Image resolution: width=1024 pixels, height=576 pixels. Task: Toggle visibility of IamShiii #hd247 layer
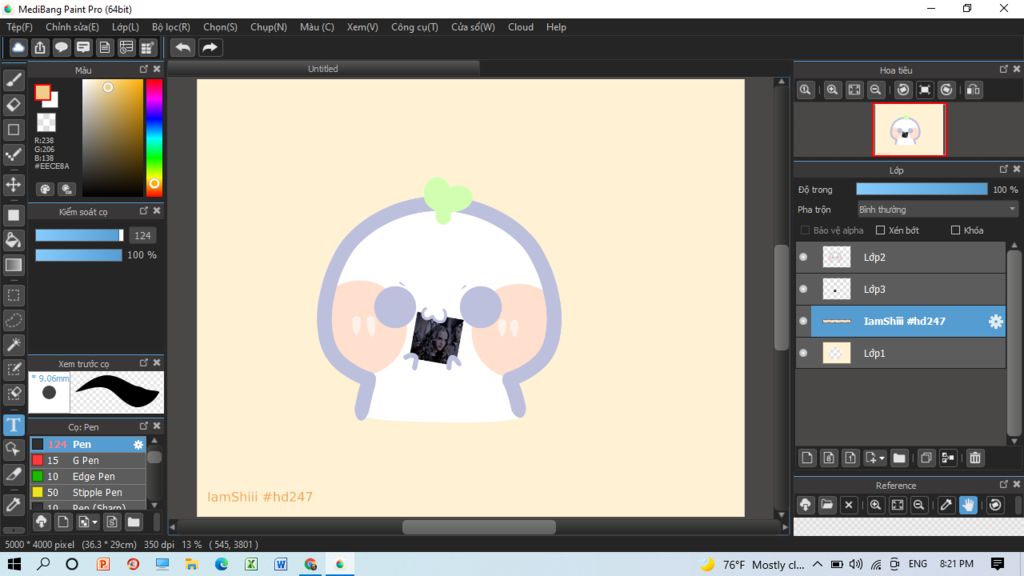coord(803,321)
